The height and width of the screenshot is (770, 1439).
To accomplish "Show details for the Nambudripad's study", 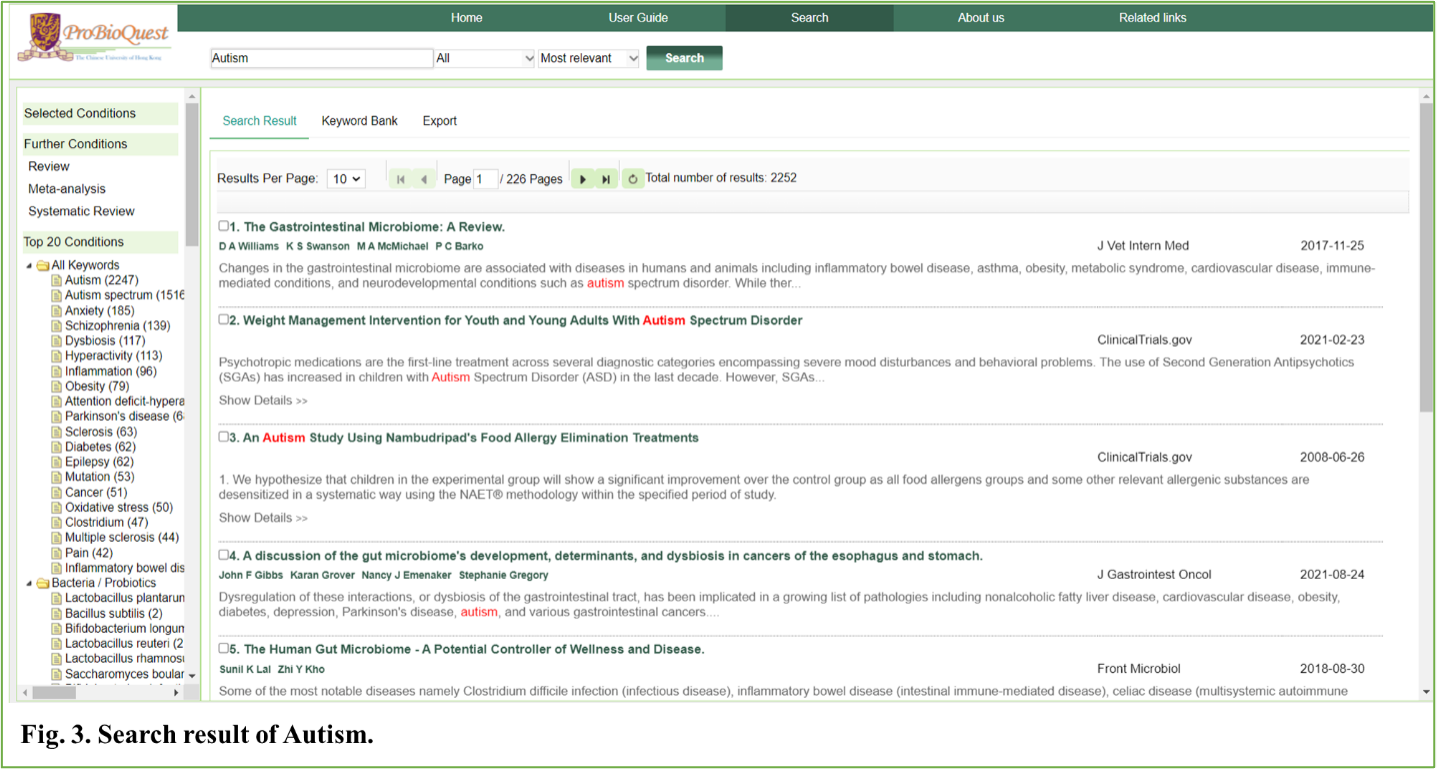I will pyautogui.click(x=263, y=518).
